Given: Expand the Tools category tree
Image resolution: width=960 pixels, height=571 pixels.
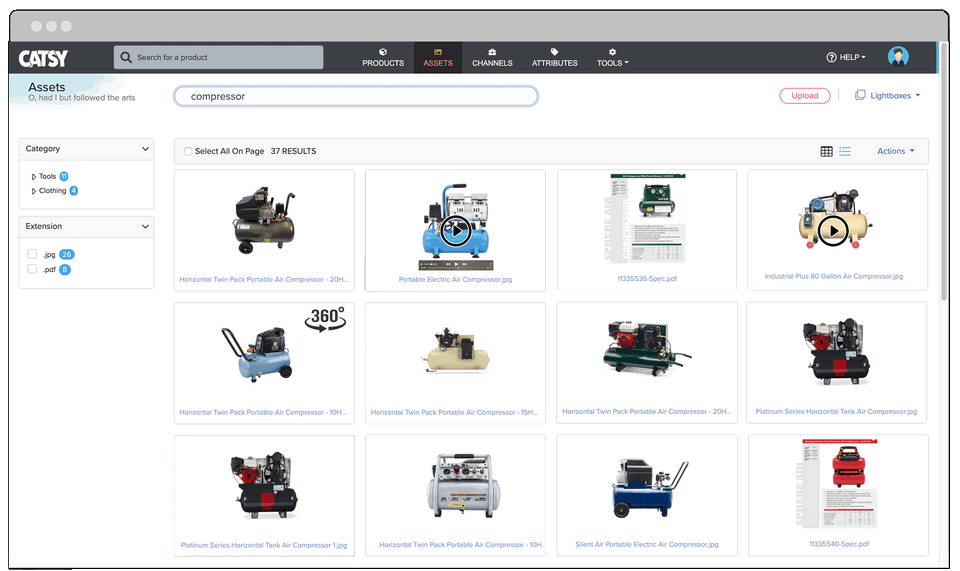Looking at the screenshot, I should click(34, 177).
